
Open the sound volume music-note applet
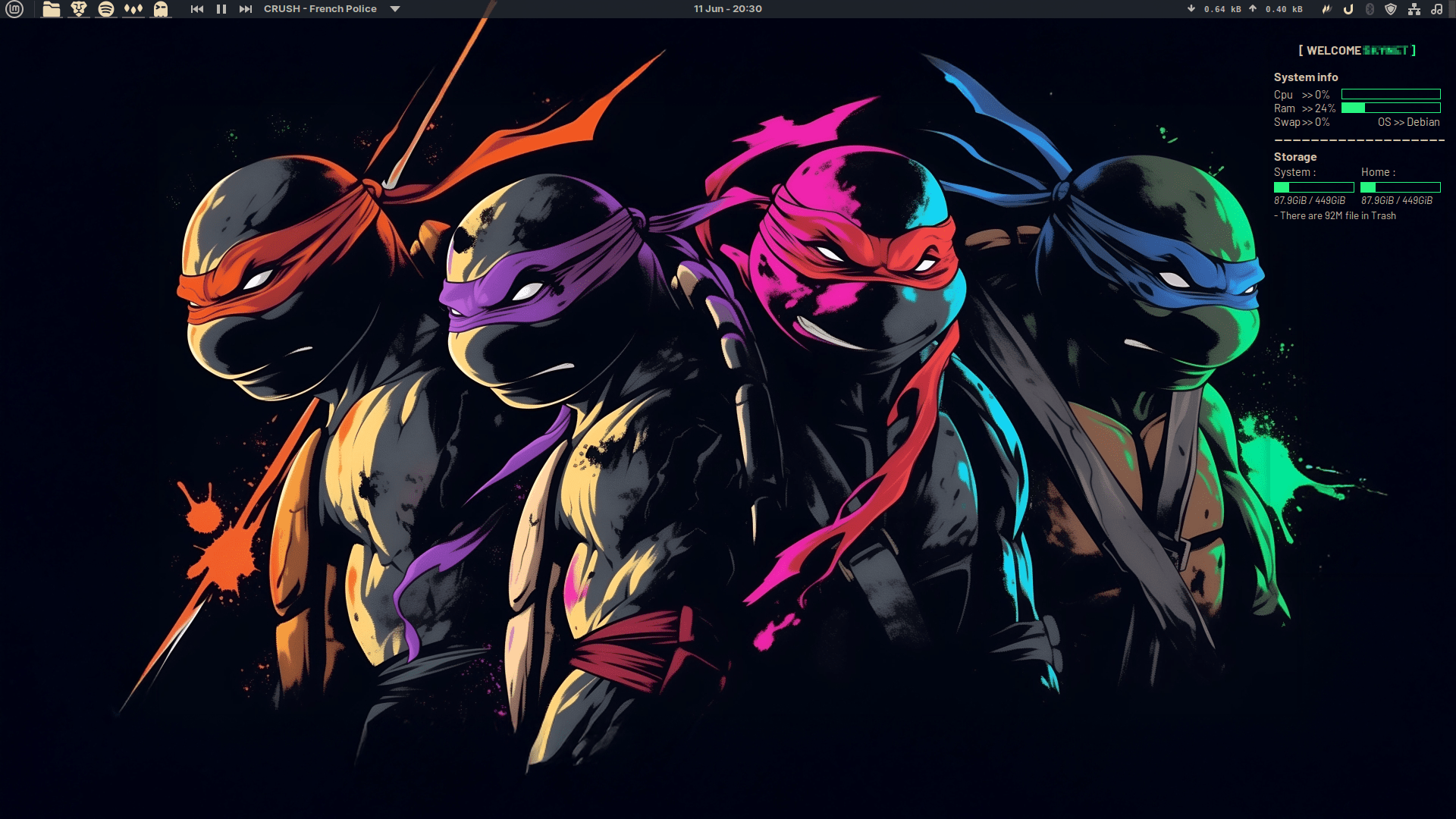point(1437,9)
